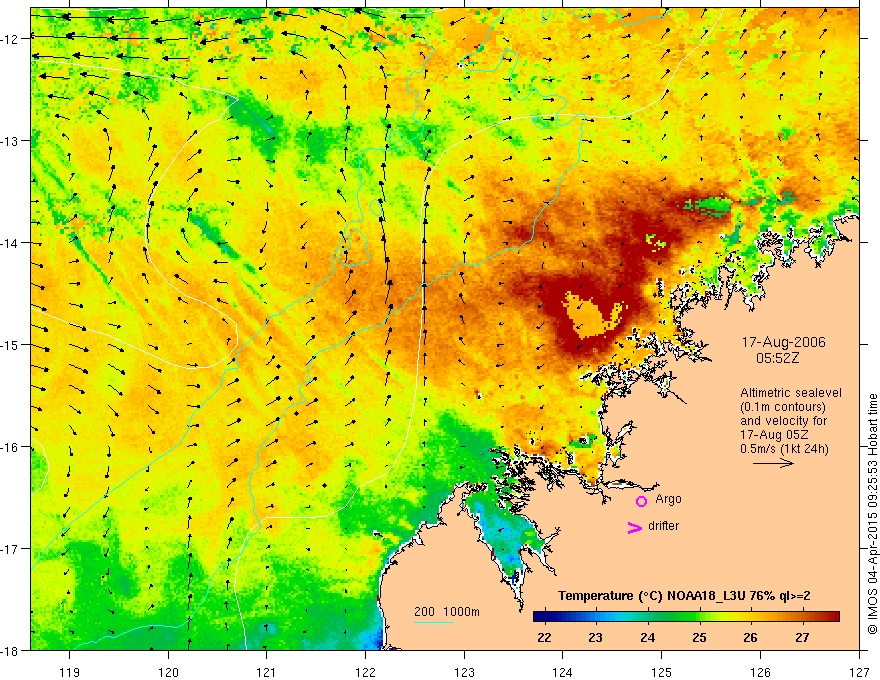The image size is (880, 680).
Task: Click the longitude axis label '120'
Action: 168,672
